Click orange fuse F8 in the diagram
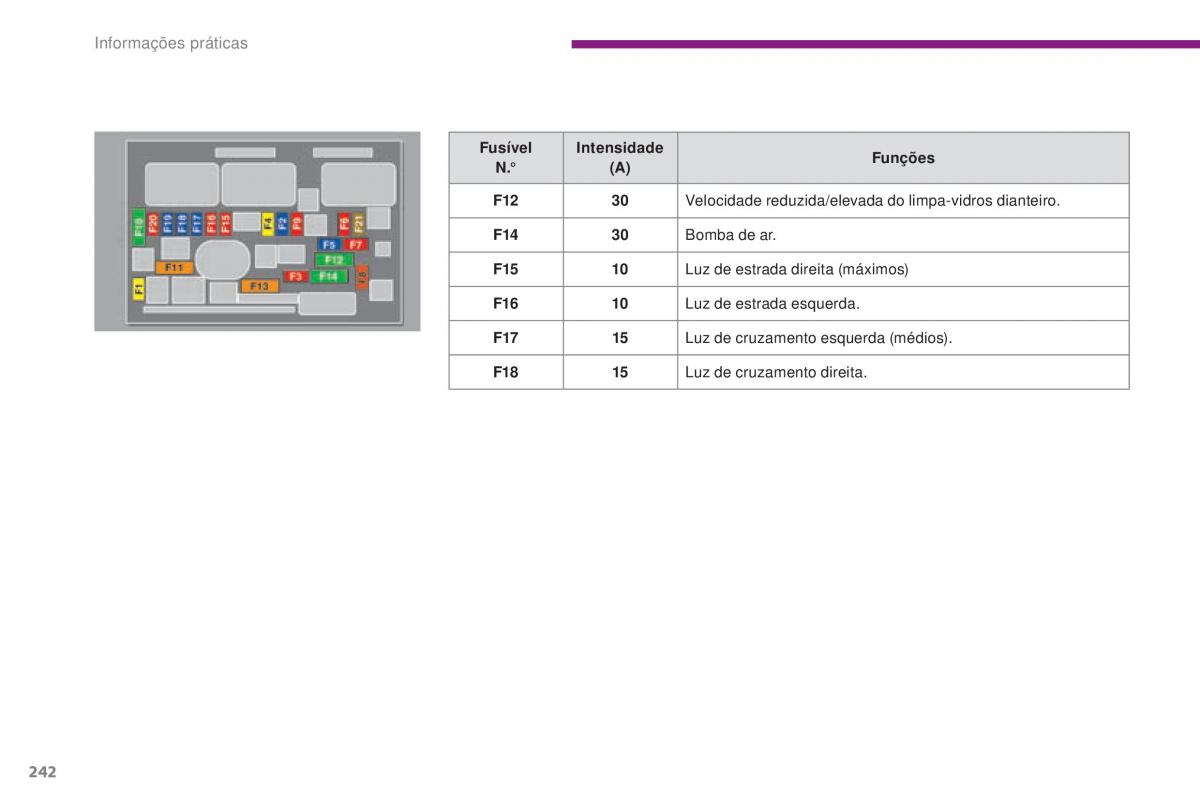 coord(362,277)
